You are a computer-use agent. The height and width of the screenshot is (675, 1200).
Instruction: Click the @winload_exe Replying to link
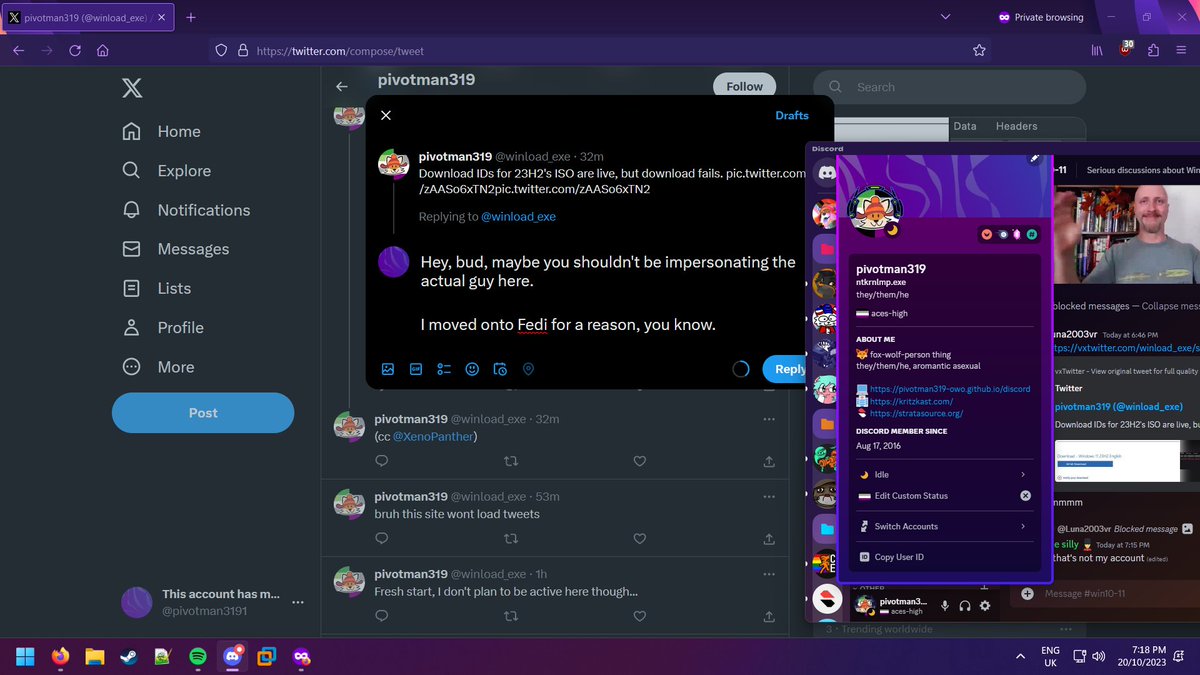518,216
